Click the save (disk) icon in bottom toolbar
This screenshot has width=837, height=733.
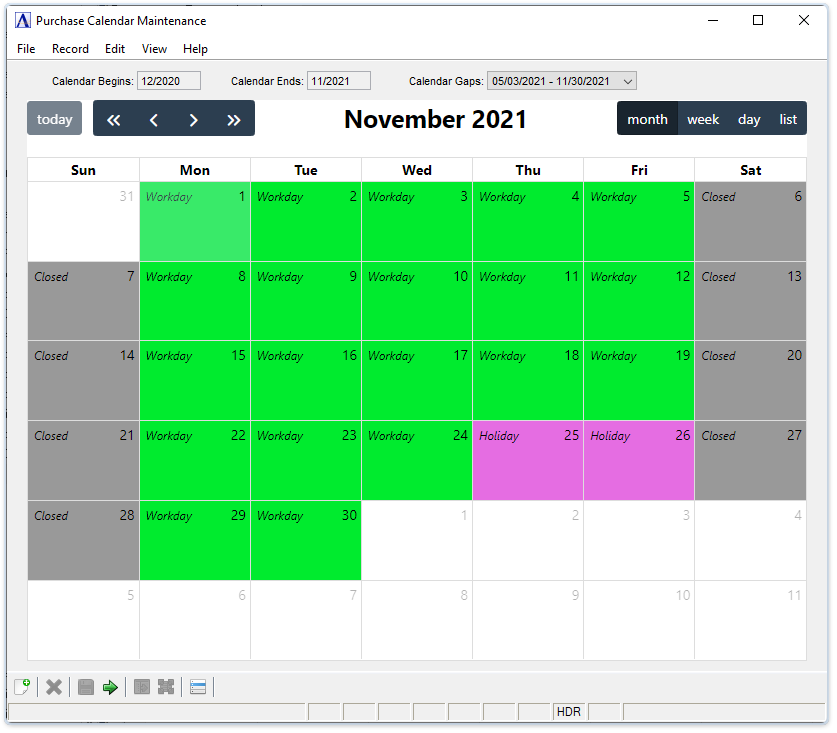coord(85,687)
